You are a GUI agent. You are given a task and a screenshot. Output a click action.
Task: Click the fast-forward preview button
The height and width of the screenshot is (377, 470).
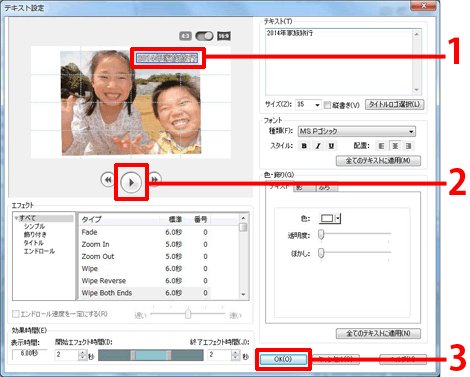point(155,180)
